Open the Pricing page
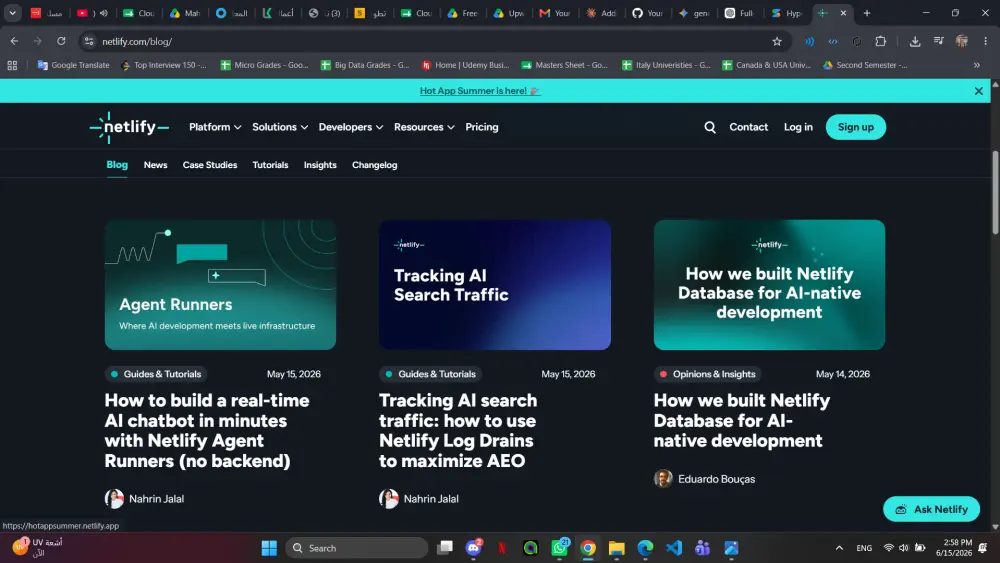This screenshot has height=563, width=1000. point(482,128)
